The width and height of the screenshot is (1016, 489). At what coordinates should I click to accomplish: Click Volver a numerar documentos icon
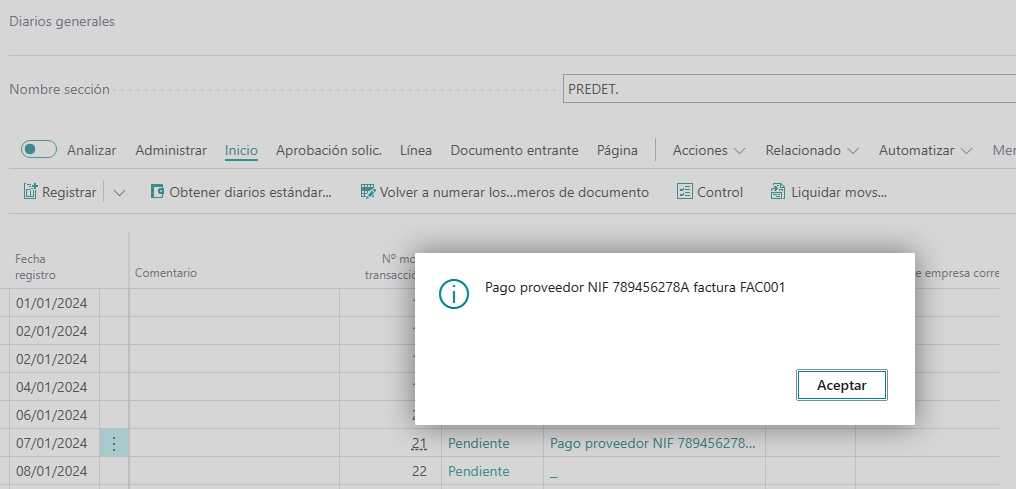pyautogui.click(x=368, y=192)
